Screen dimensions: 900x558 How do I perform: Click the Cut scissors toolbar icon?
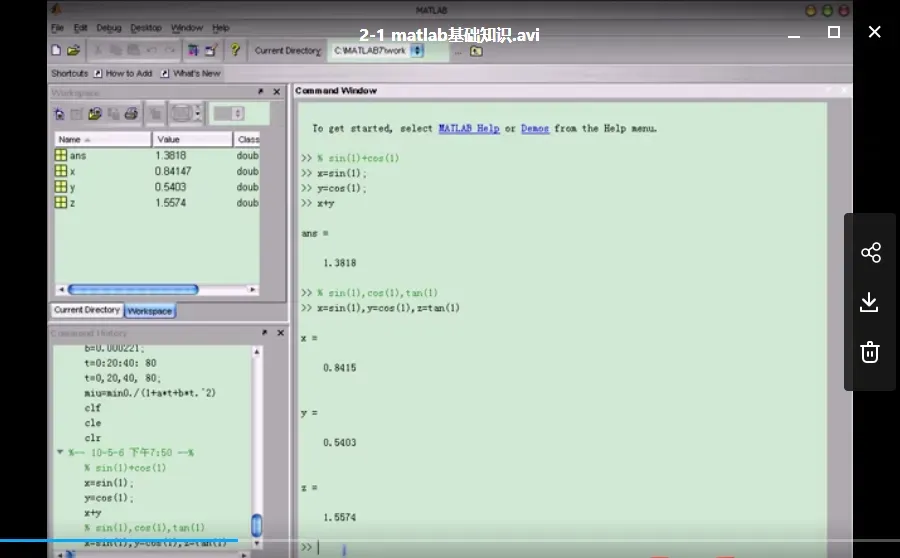pyautogui.click(x=98, y=51)
